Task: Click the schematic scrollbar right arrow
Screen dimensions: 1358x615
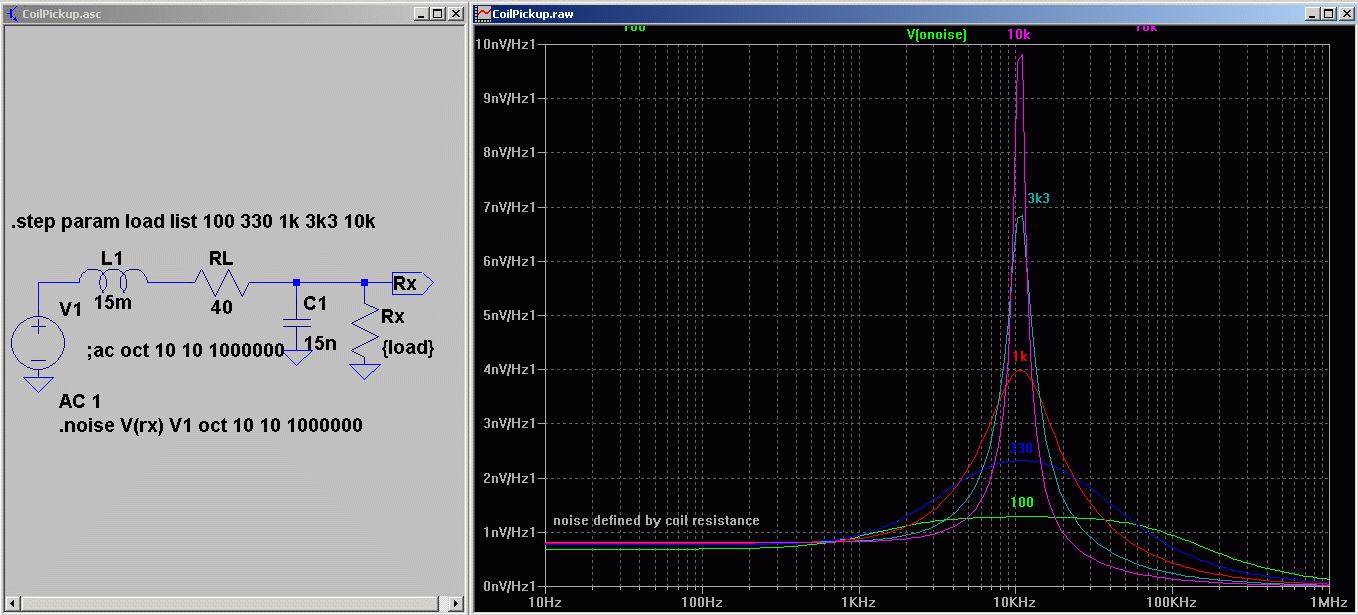Action: click(x=456, y=604)
